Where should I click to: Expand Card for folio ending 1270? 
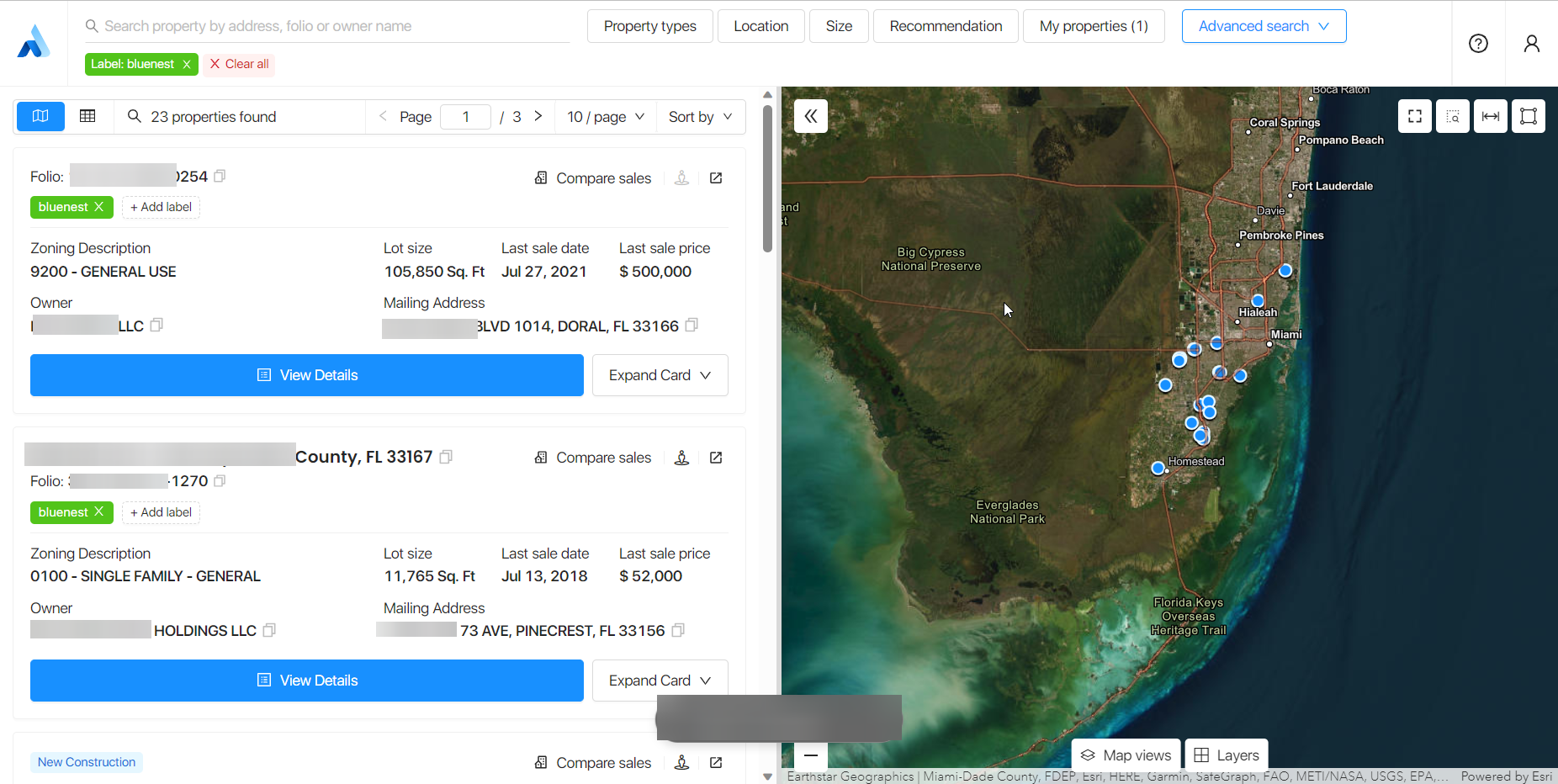(x=660, y=681)
